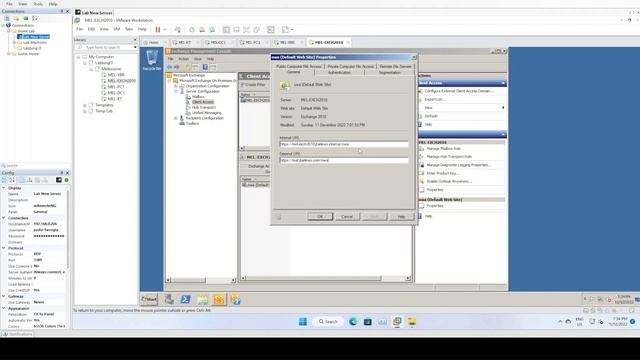
Task: Click the VMware send Ctrl+Alt+Del toolbar icon
Action: [178, 29]
